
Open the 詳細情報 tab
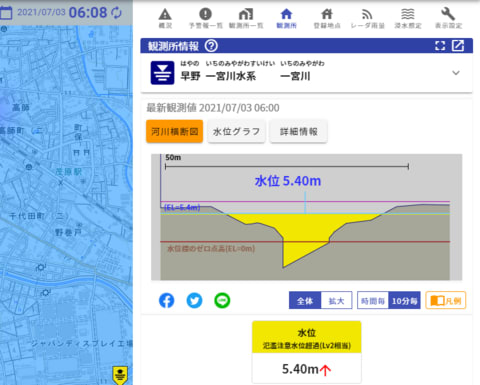[298, 132]
